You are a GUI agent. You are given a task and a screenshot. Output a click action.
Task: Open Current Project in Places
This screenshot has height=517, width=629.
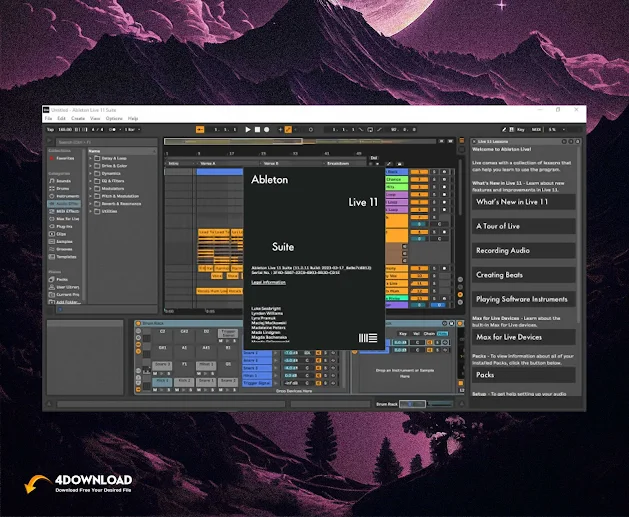tap(64, 294)
